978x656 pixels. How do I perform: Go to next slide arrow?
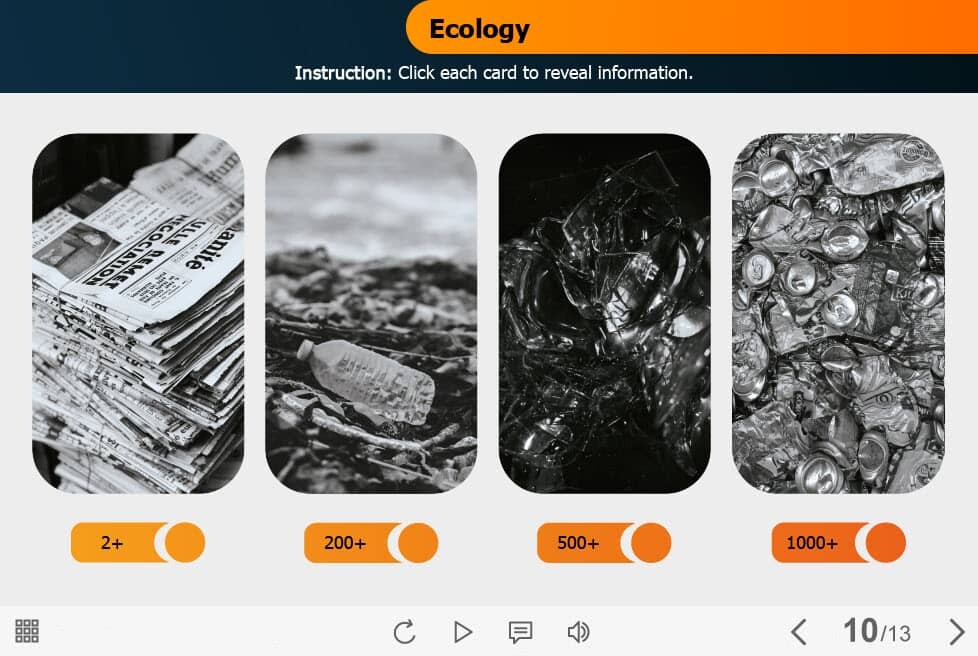coord(957,632)
